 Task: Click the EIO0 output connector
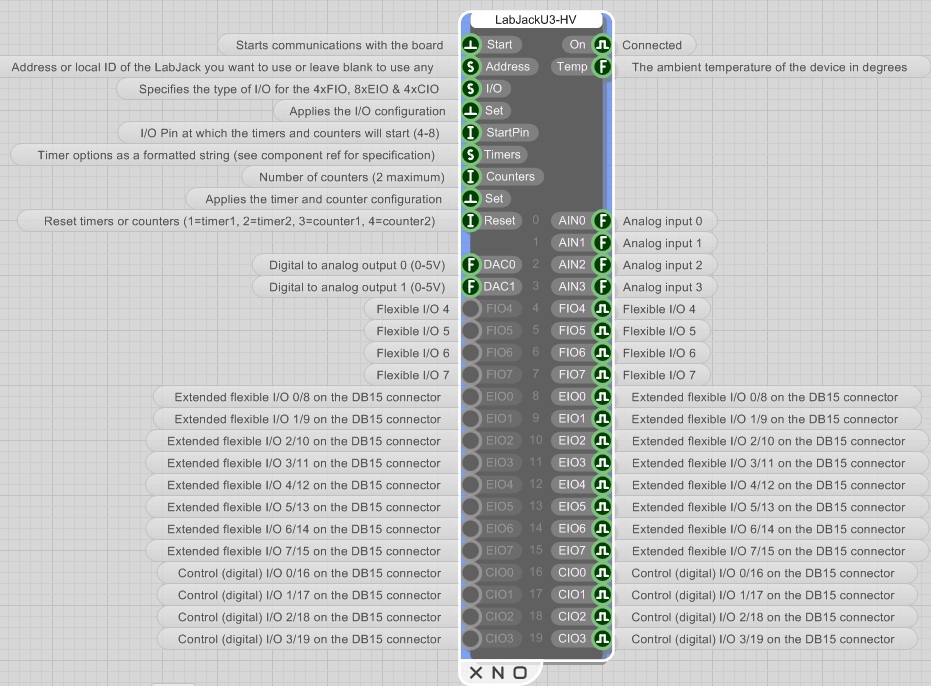pos(603,396)
